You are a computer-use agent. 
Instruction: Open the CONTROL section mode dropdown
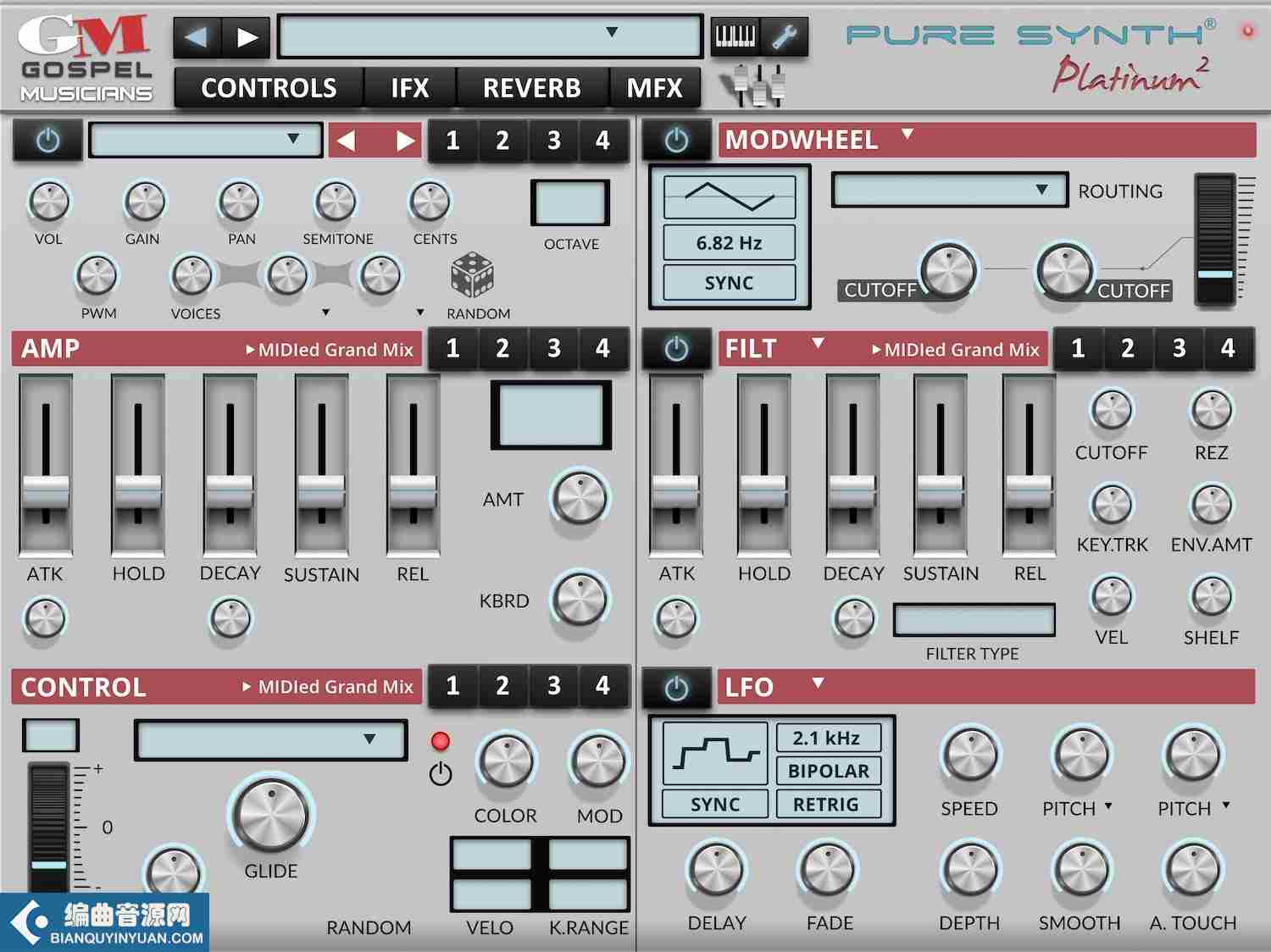coord(270,740)
